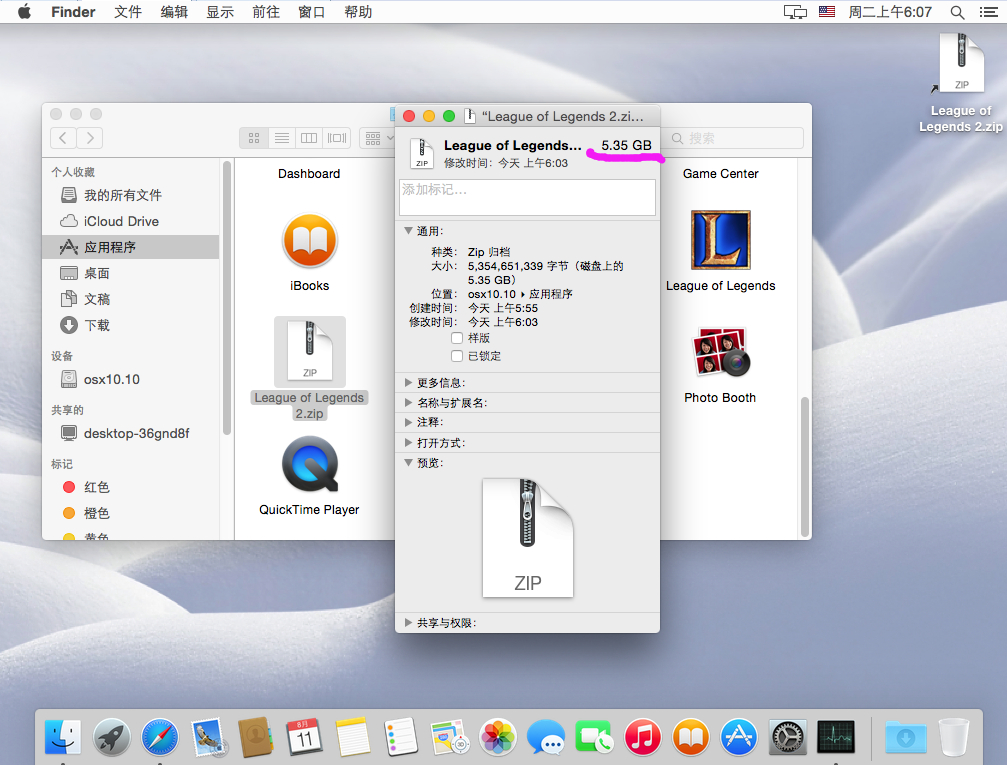
Task: Select the 橙色 tag in sidebar
Action: coord(130,513)
